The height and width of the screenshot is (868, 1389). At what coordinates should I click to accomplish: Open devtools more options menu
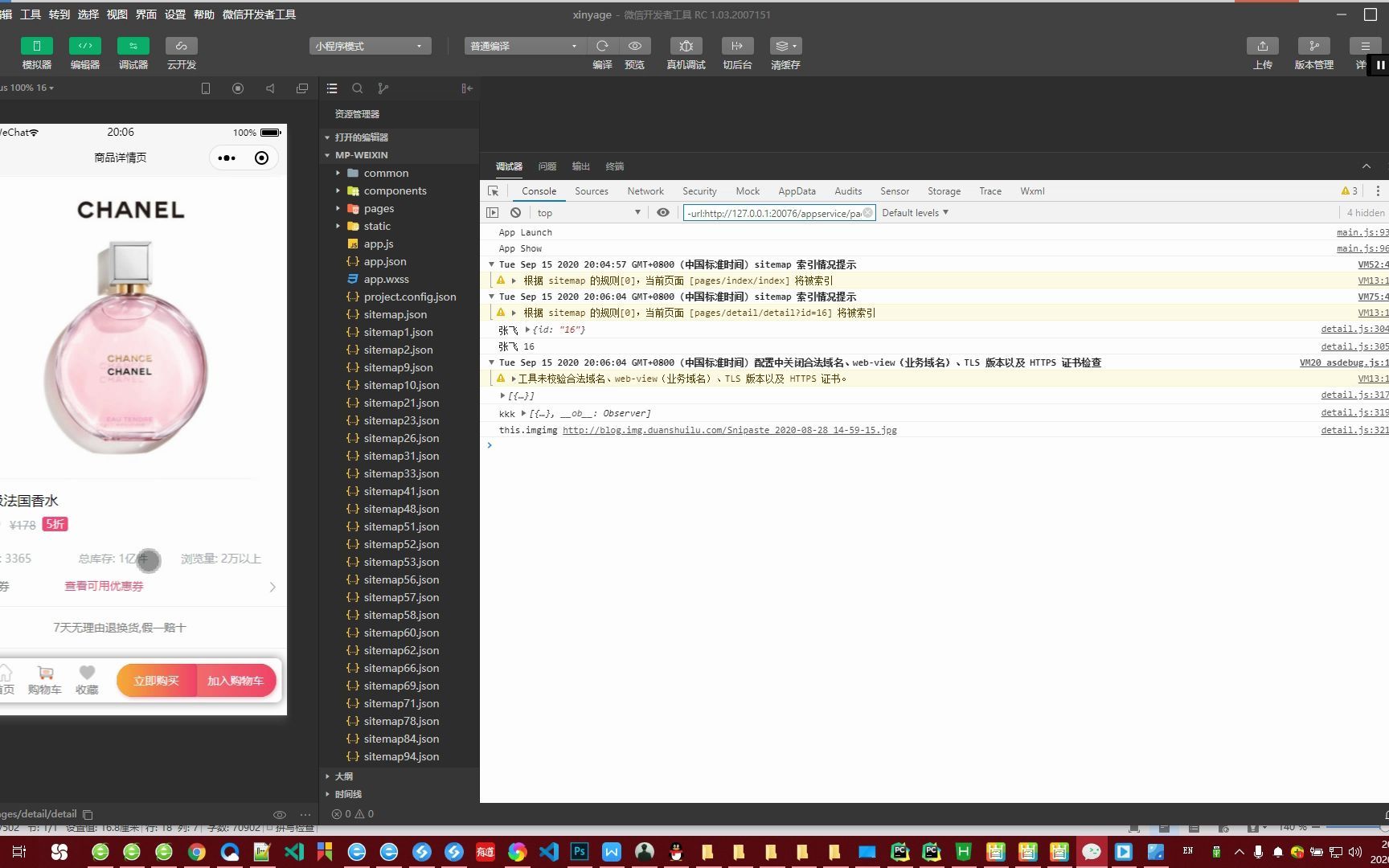[1378, 191]
